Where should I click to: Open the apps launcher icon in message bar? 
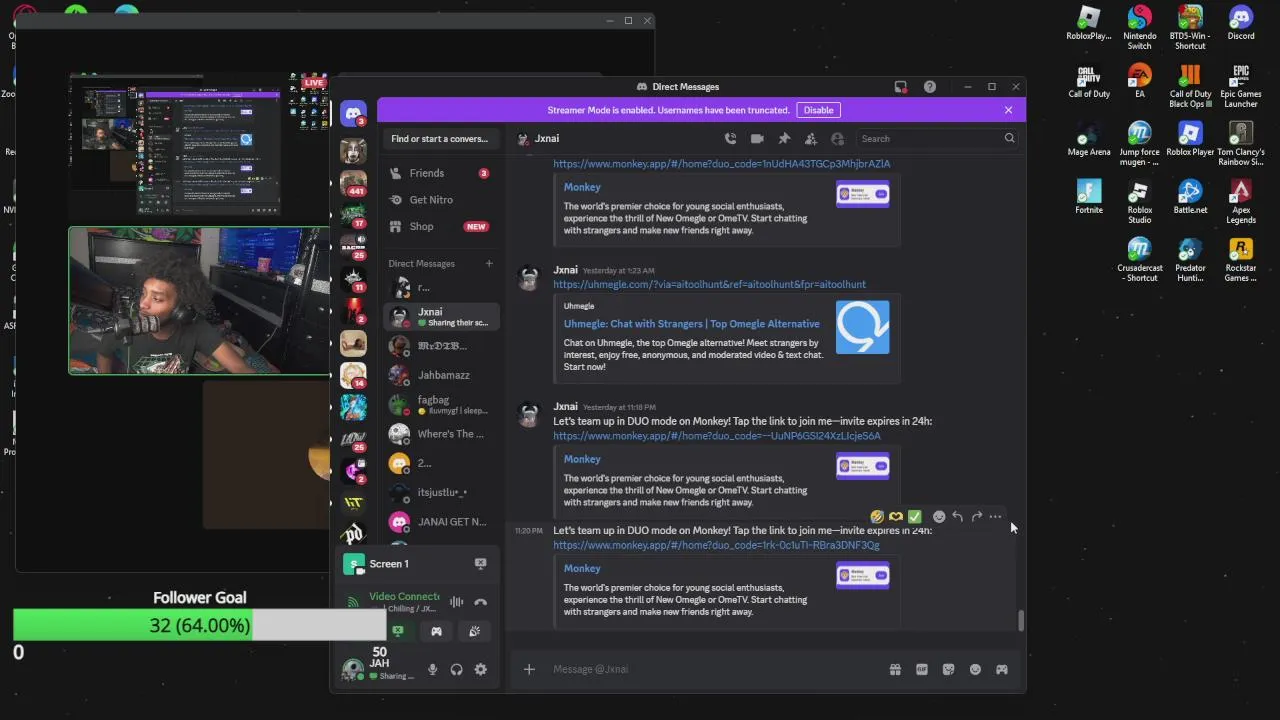pos(1002,669)
